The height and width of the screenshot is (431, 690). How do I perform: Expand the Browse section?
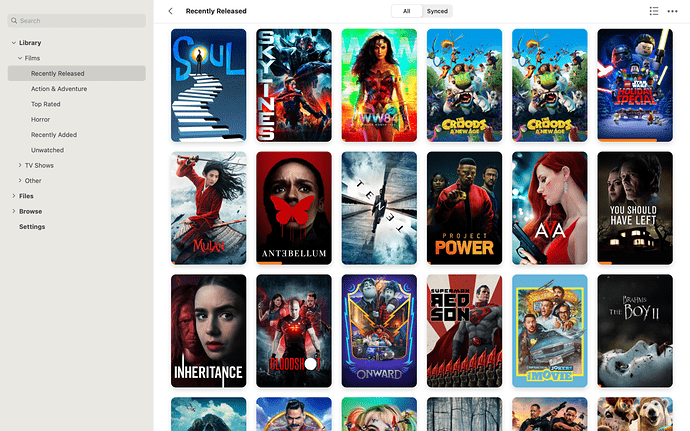14,211
